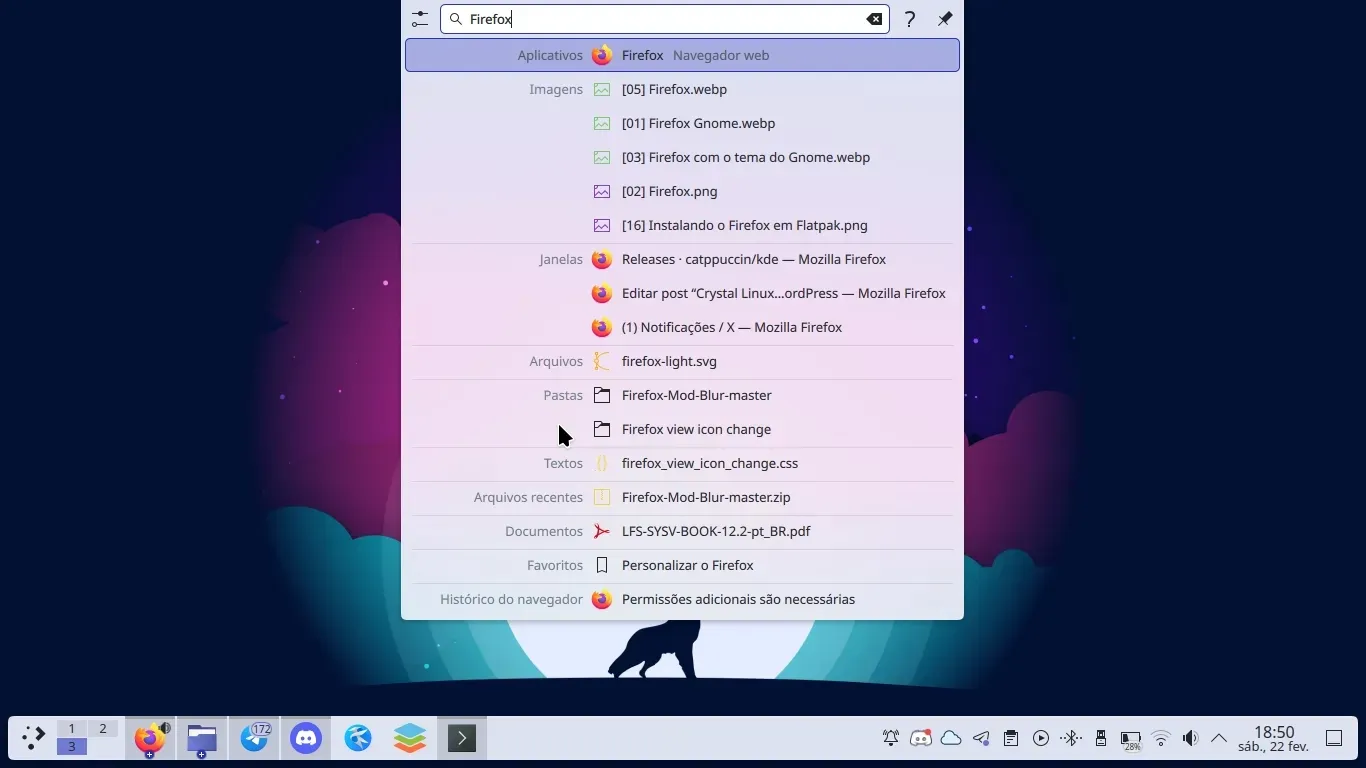Open Discord from the taskbar
1366x768 pixels.
(306, 738)
